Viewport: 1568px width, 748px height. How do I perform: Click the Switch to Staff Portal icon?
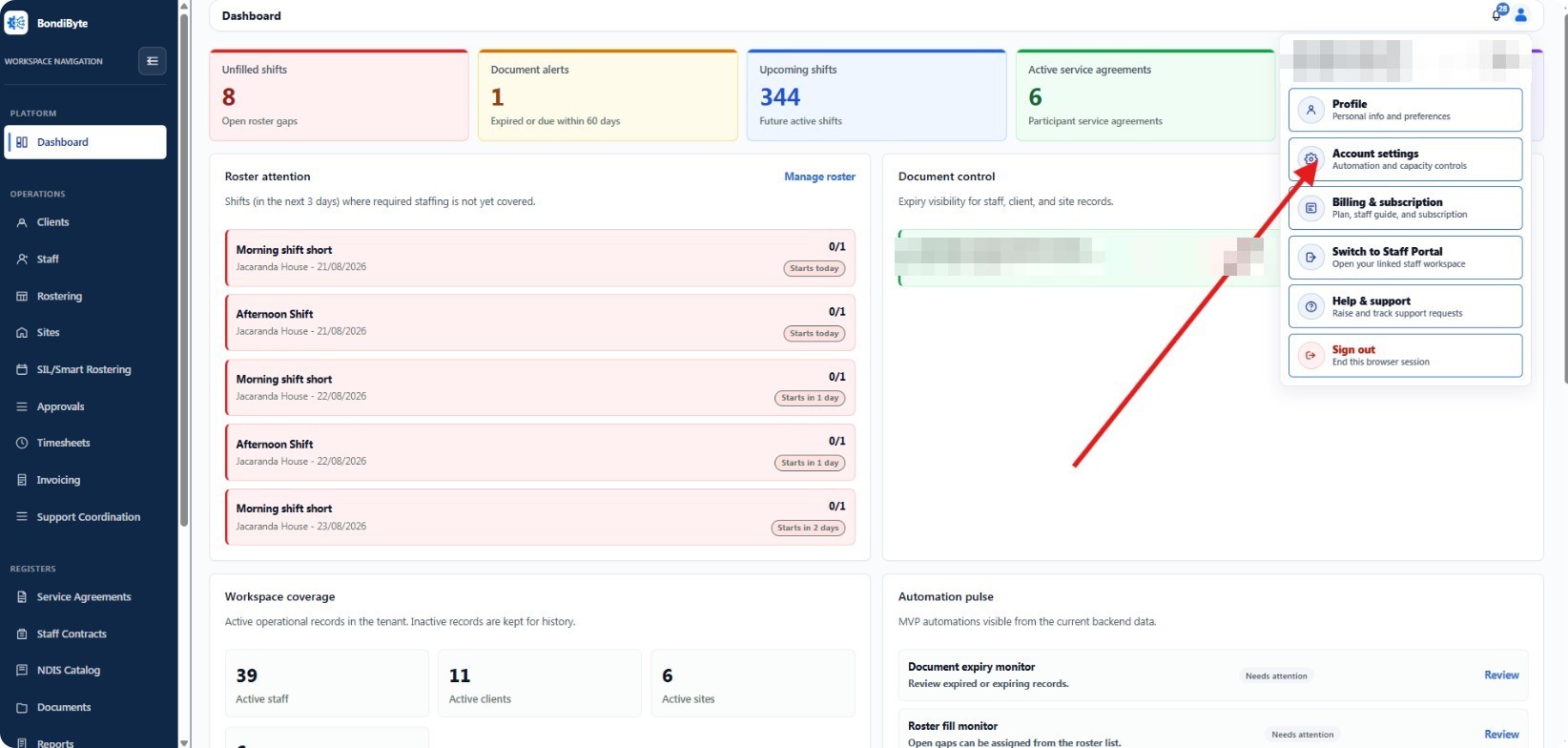coord(1311,258)
